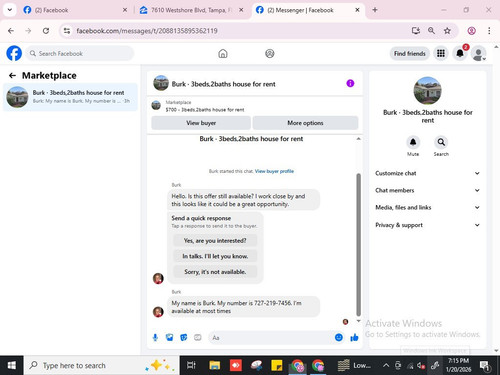
Task: Open Task View on taskbar
Action: point(191,365)
